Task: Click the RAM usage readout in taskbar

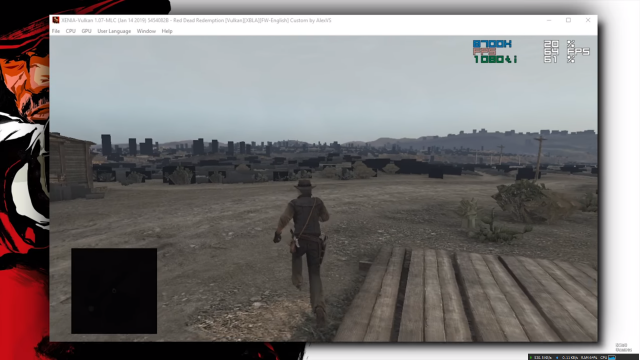Action: [589, 357]
